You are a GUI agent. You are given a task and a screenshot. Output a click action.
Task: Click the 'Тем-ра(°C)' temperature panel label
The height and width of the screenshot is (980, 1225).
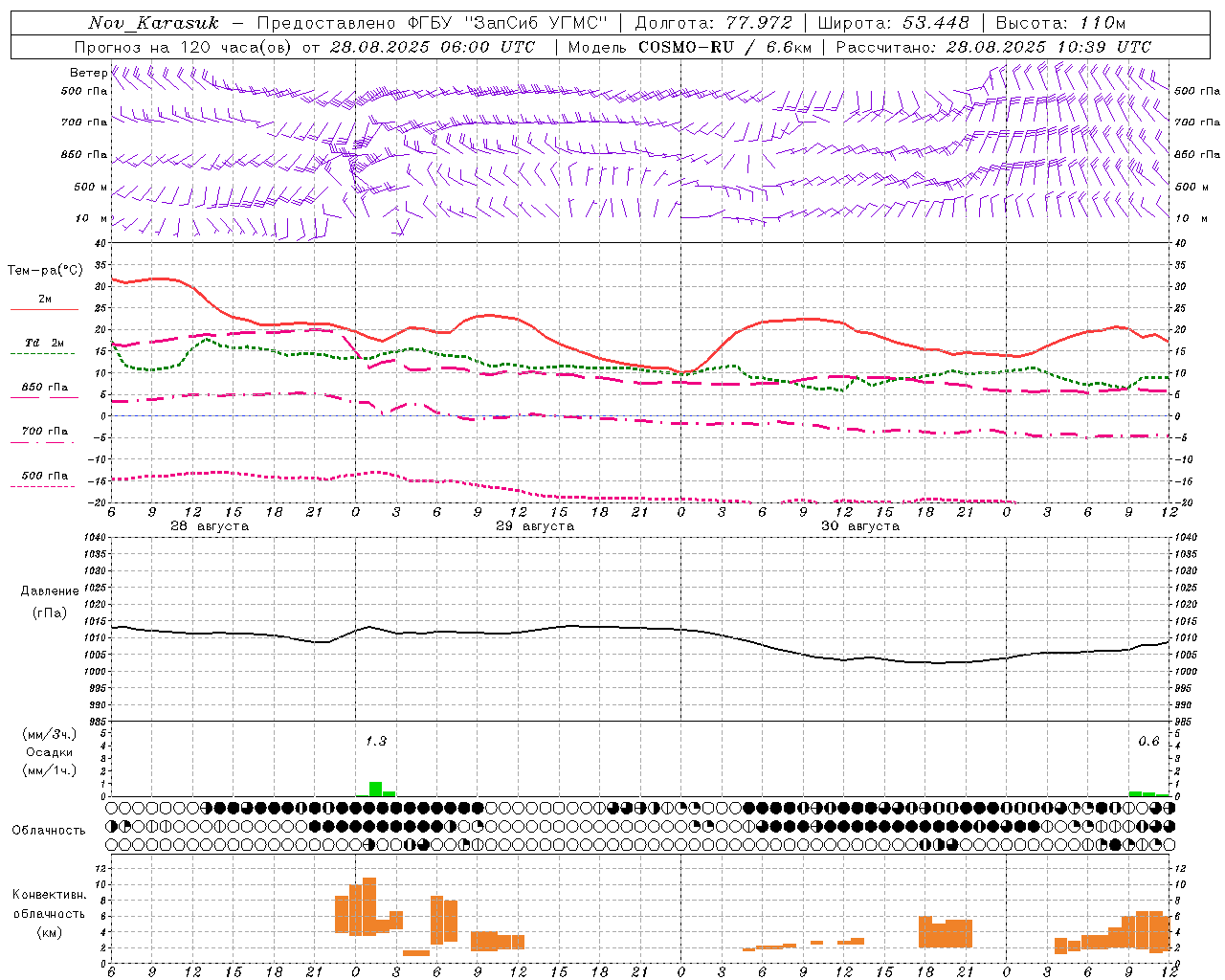coord(44,271)
